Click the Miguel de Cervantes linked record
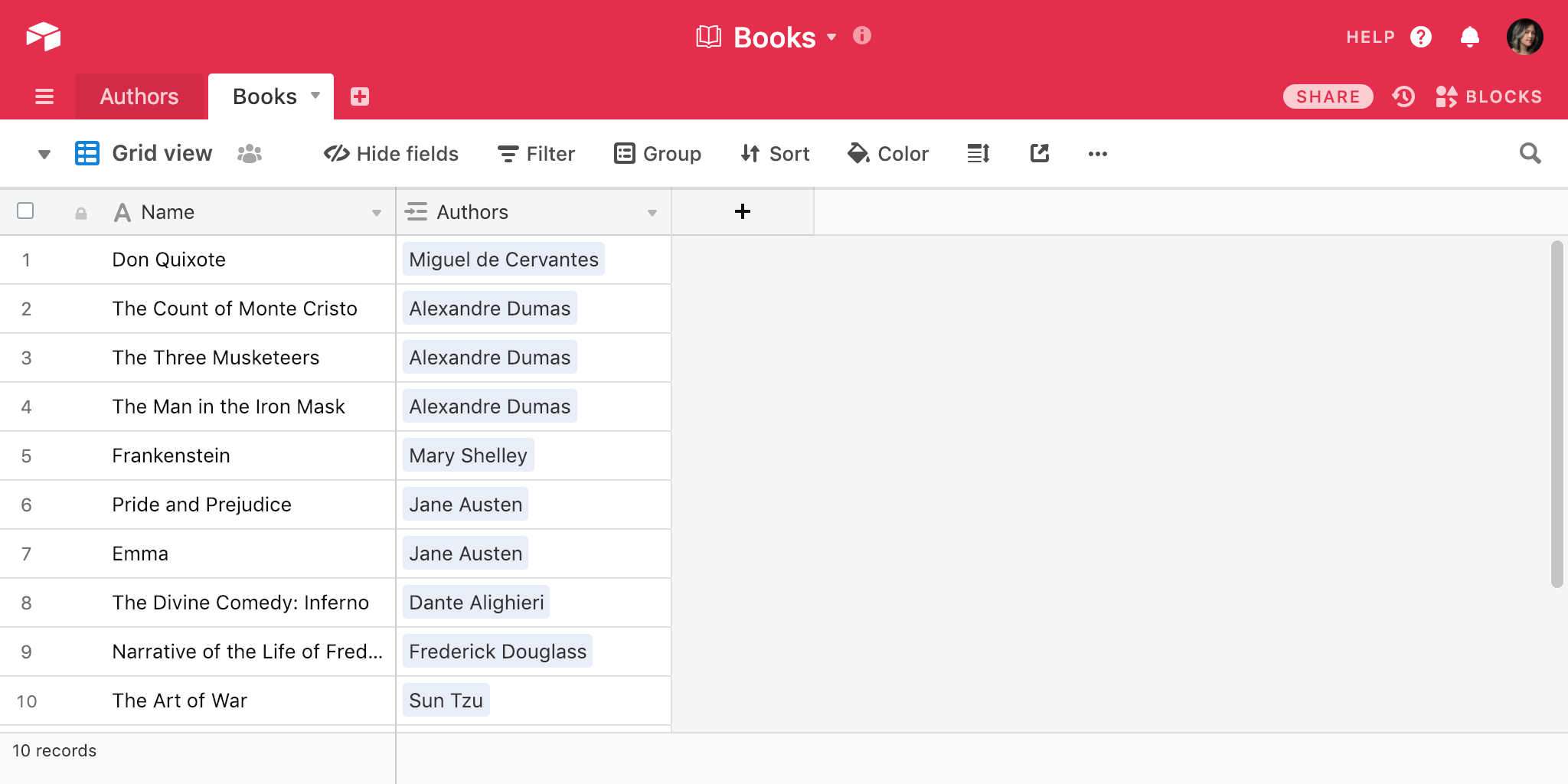 click(x=504, y=260)
